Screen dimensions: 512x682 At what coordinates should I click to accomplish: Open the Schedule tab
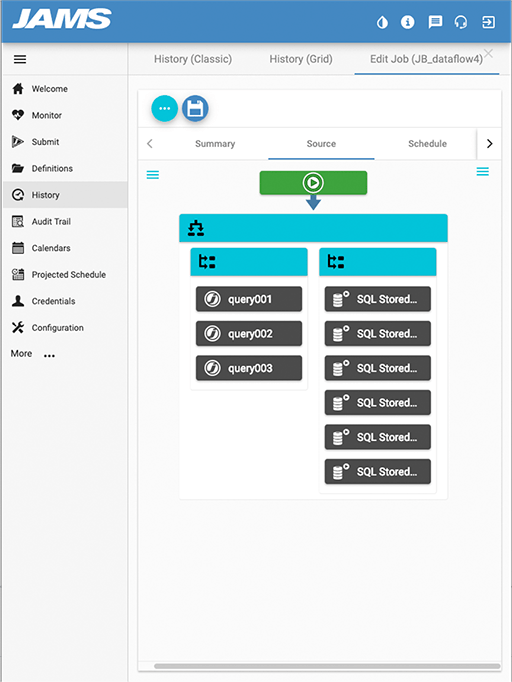[x=427, y=144]
